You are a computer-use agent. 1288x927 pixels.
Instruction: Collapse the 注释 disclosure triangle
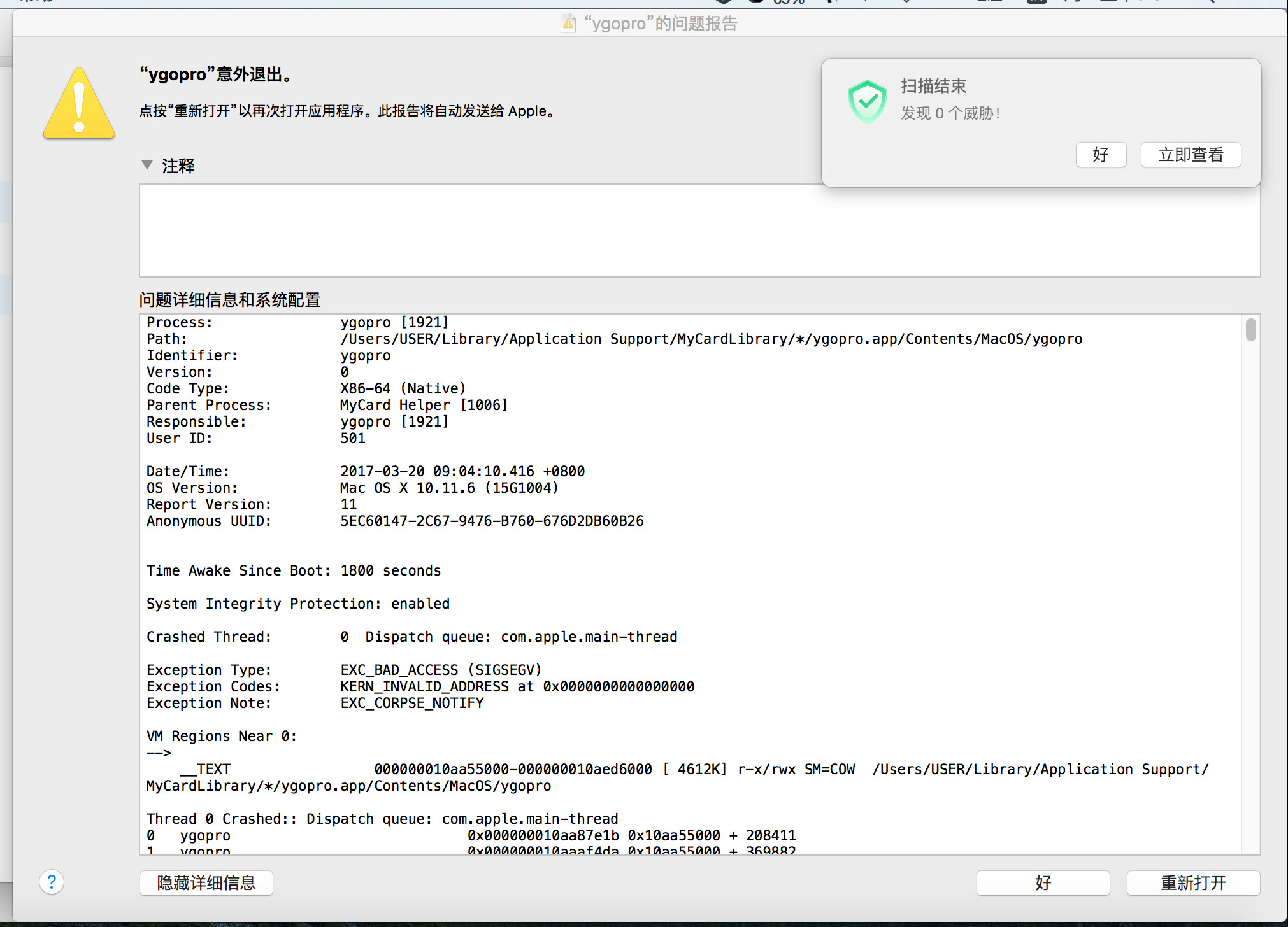(147, 165)
